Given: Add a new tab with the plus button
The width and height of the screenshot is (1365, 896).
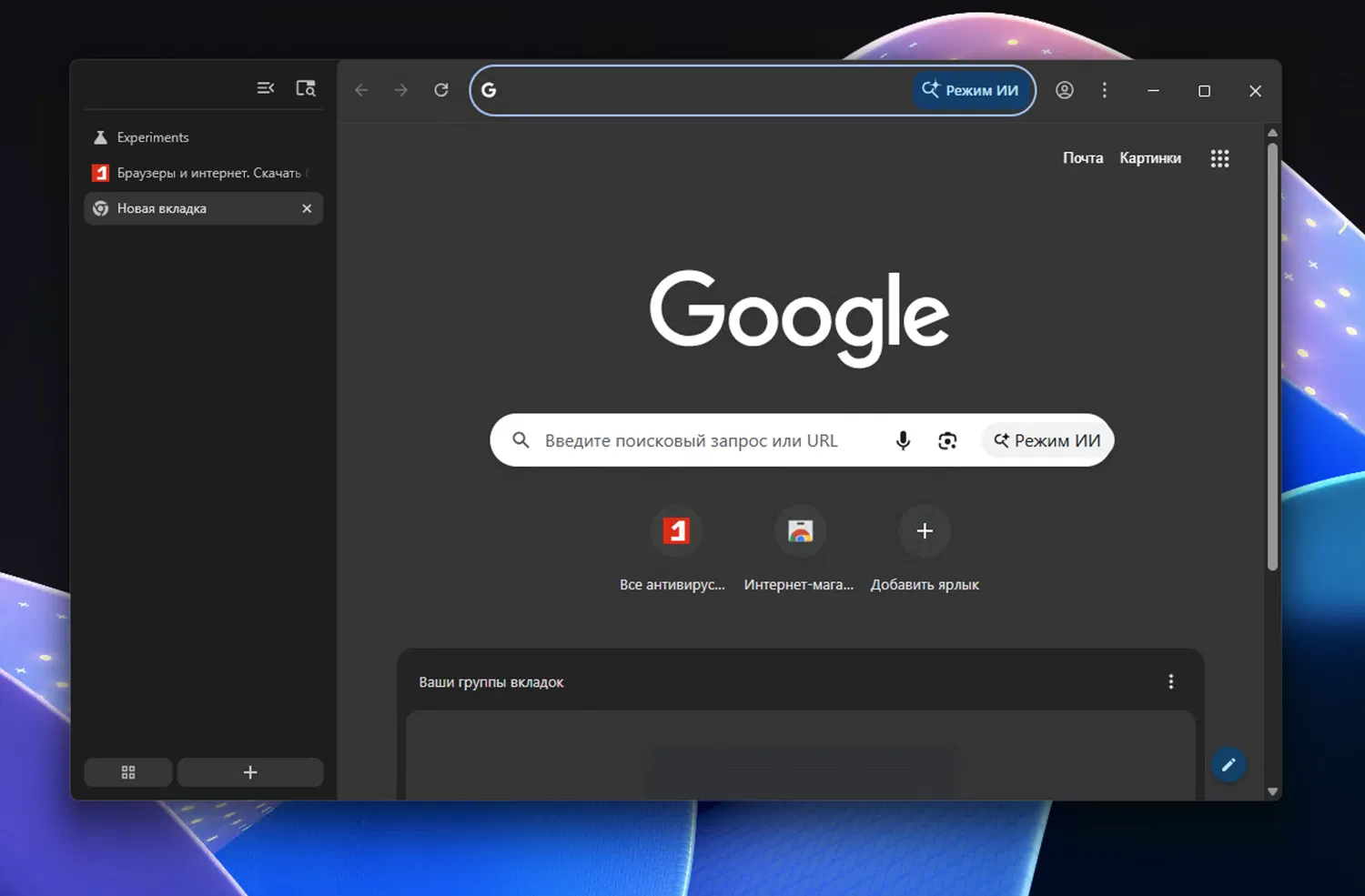Looking at the screenshot, I should coord(250,772).
